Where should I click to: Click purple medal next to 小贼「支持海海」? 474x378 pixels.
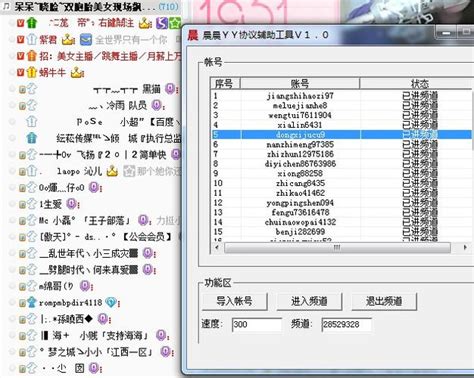[x=161, y=335]
